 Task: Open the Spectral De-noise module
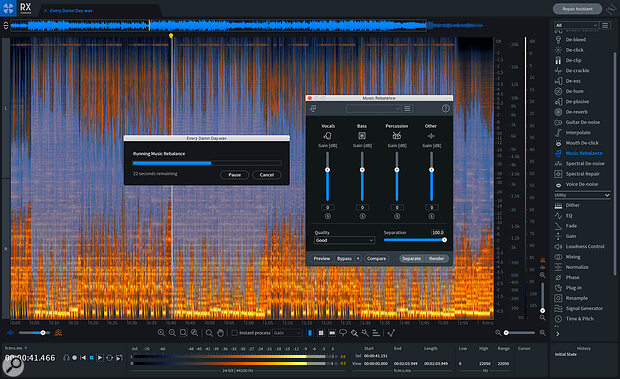(x=580, y=163)
